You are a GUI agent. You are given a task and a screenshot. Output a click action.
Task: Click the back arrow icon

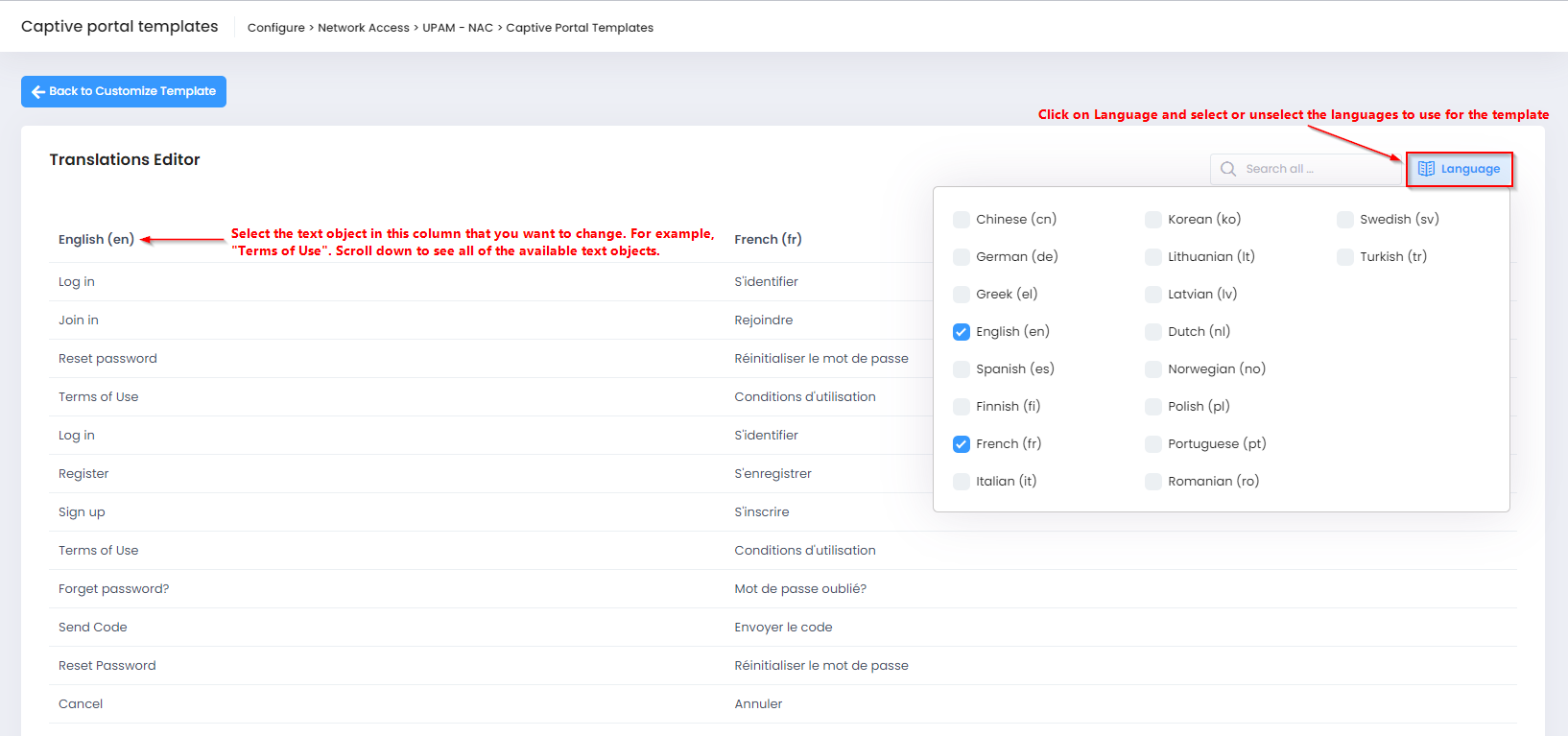[38, 92]
